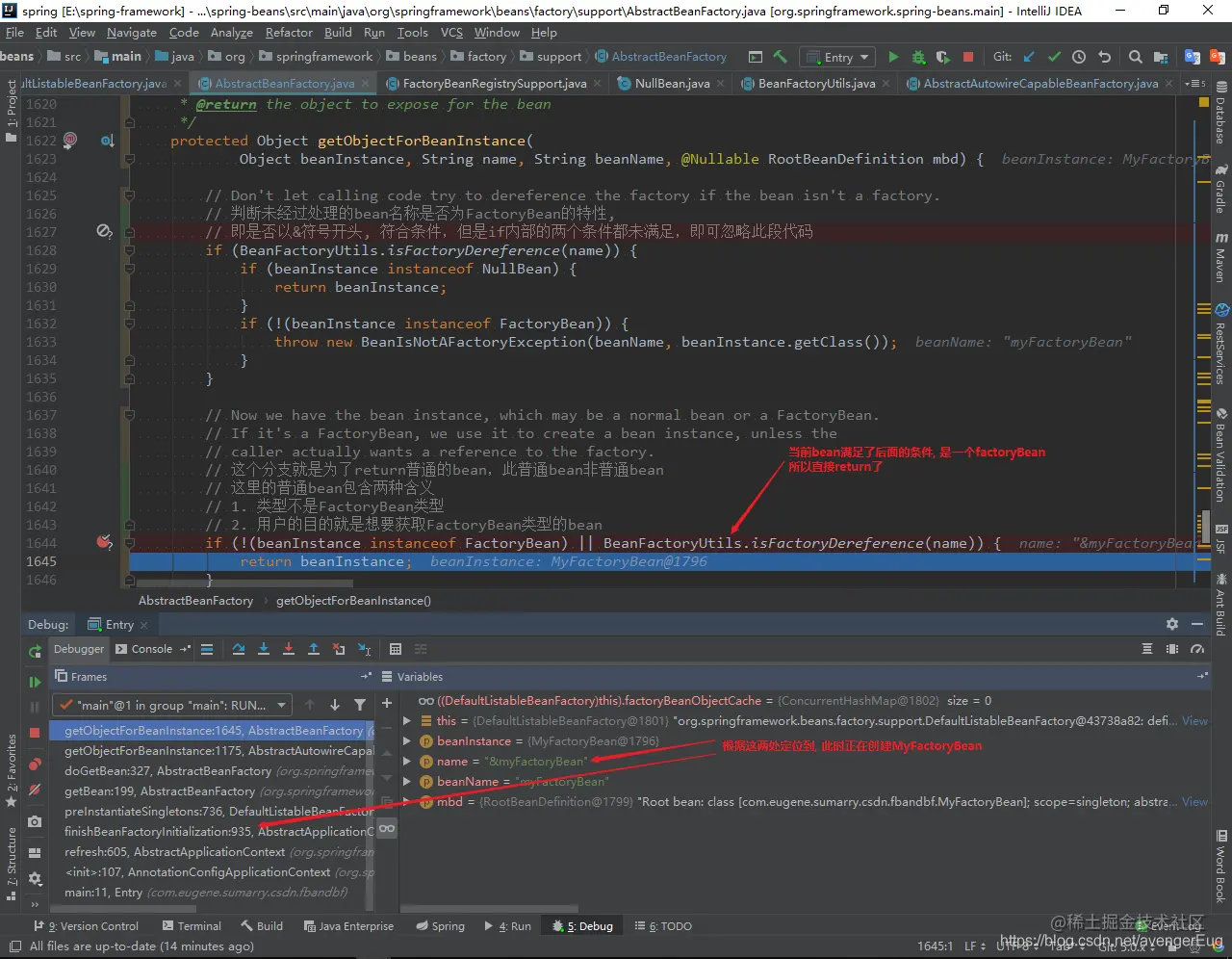Viewport: 1232px width, 959px height.
Task: Click the blue translate plugin icon
Action: (1193, 57)
